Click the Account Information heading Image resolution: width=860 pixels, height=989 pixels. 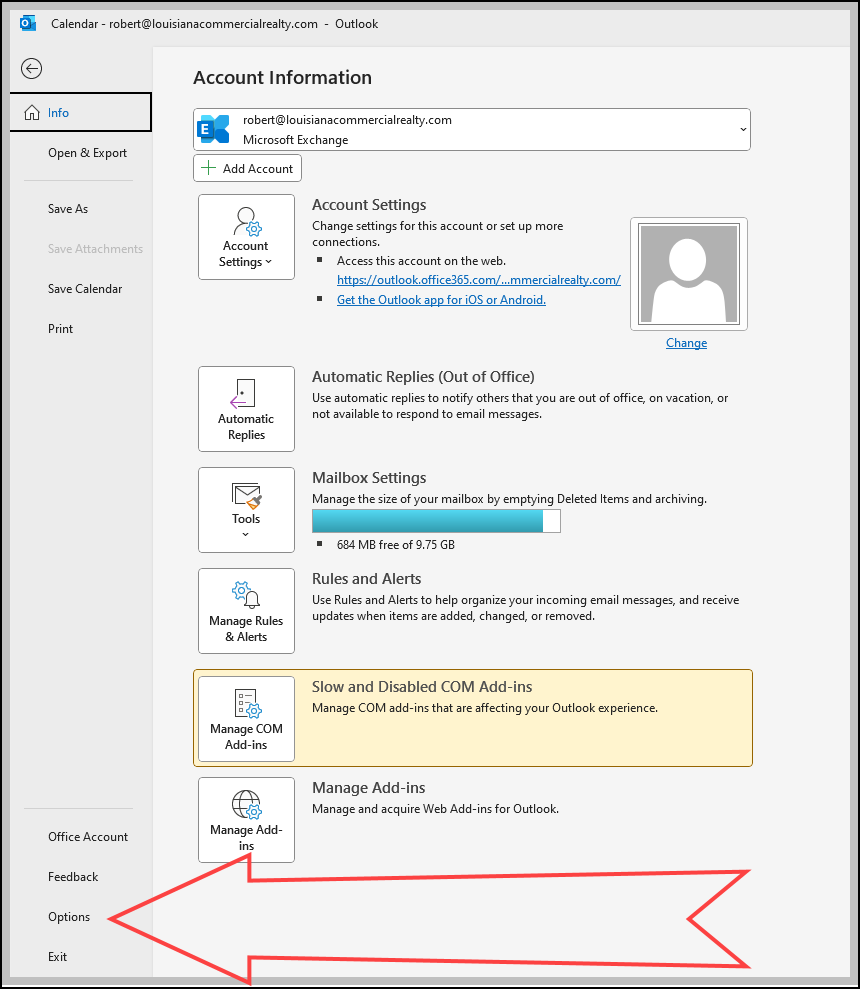tap(282, 78)
